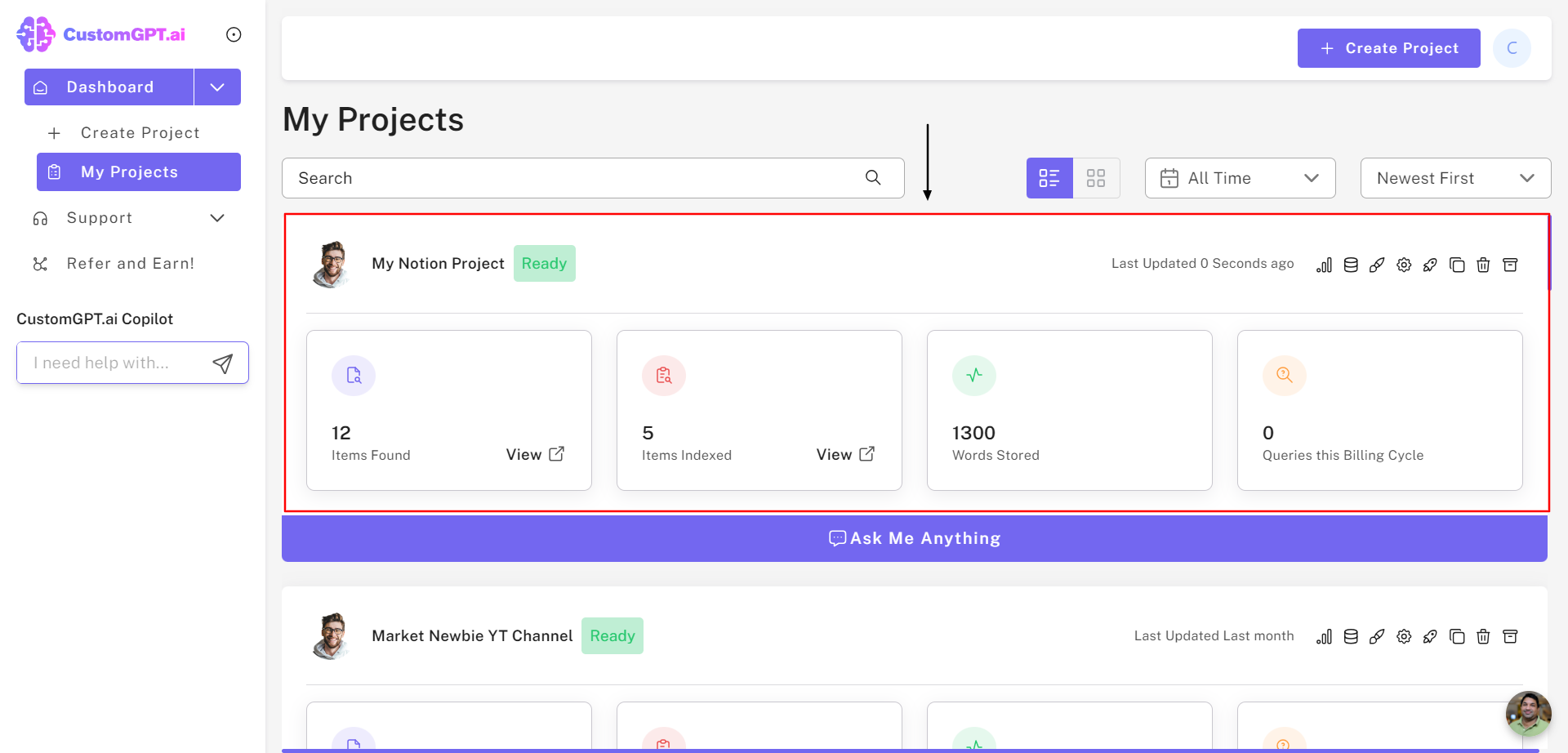Archive Market Newbie YT Channel via box icon

click(x=1510, y=636)
